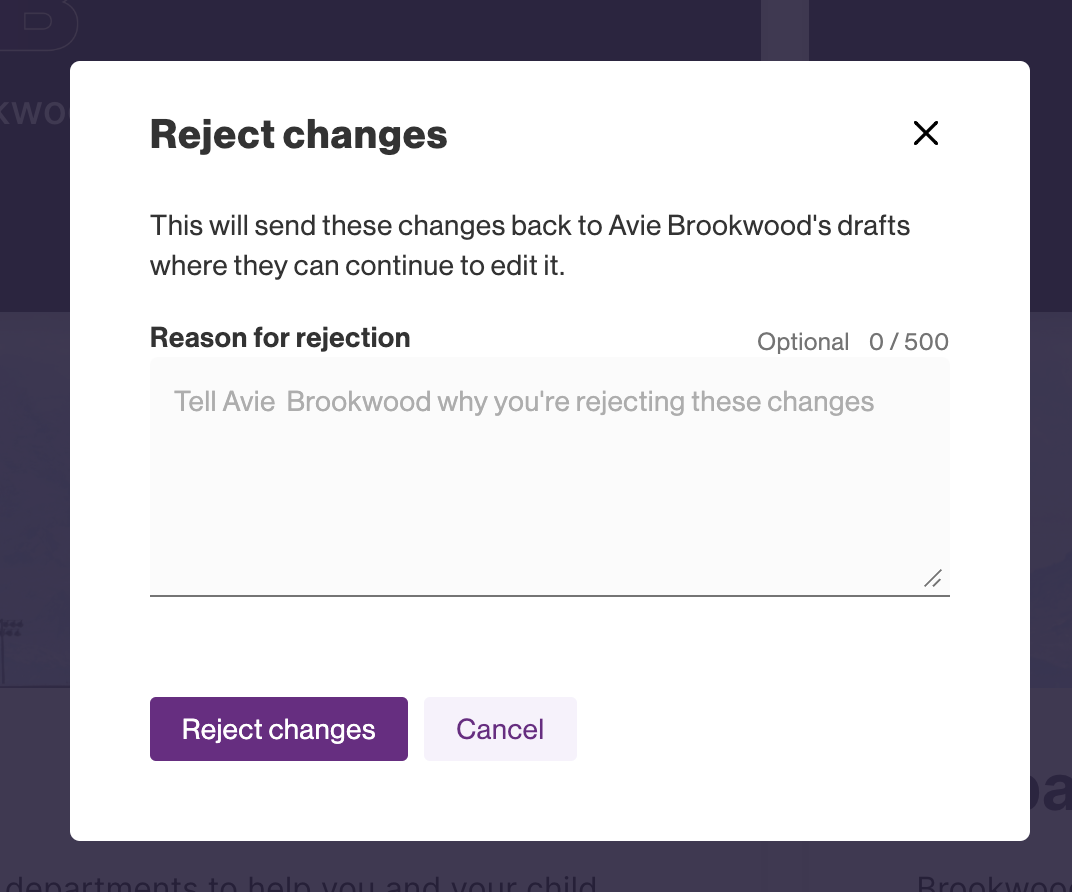Click the Optional indicator text
Screen dimensions: 1072x892
pyautogui.click(x=803, y=342)
